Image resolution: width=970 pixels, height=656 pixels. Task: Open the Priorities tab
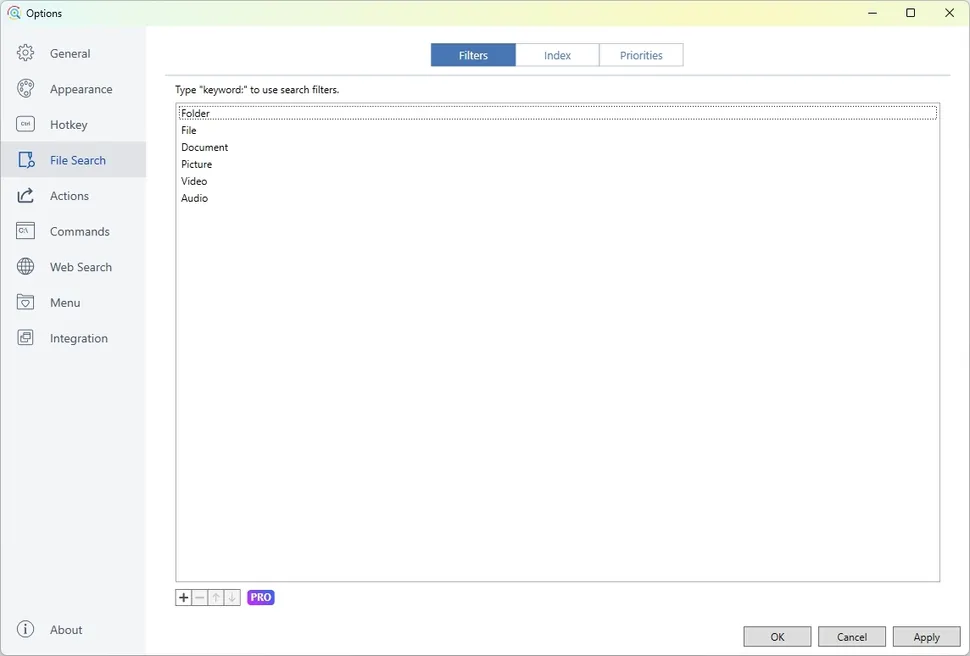pyautogui.click(x=641, y=55)
